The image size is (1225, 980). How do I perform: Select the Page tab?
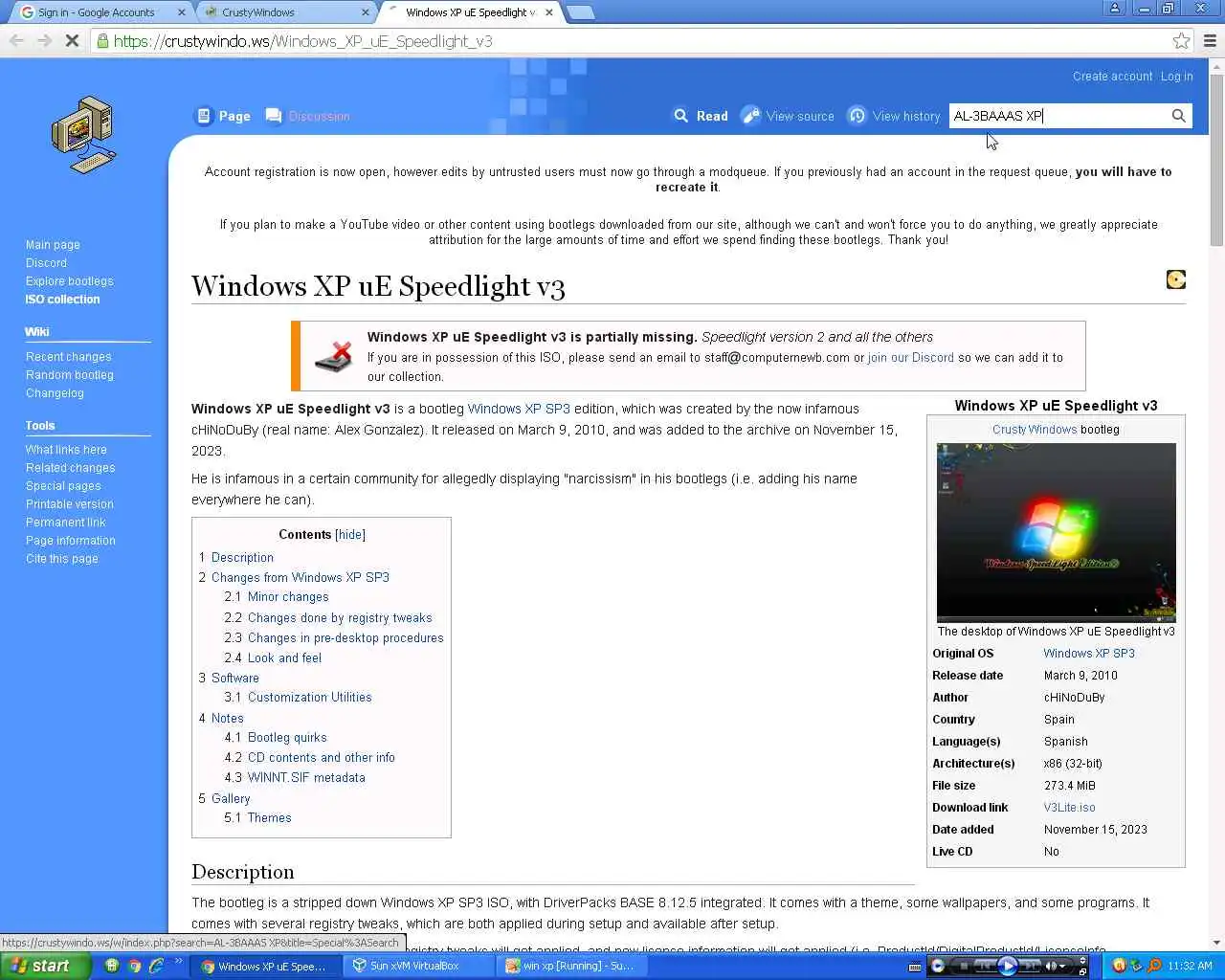[x=223, y=116]
